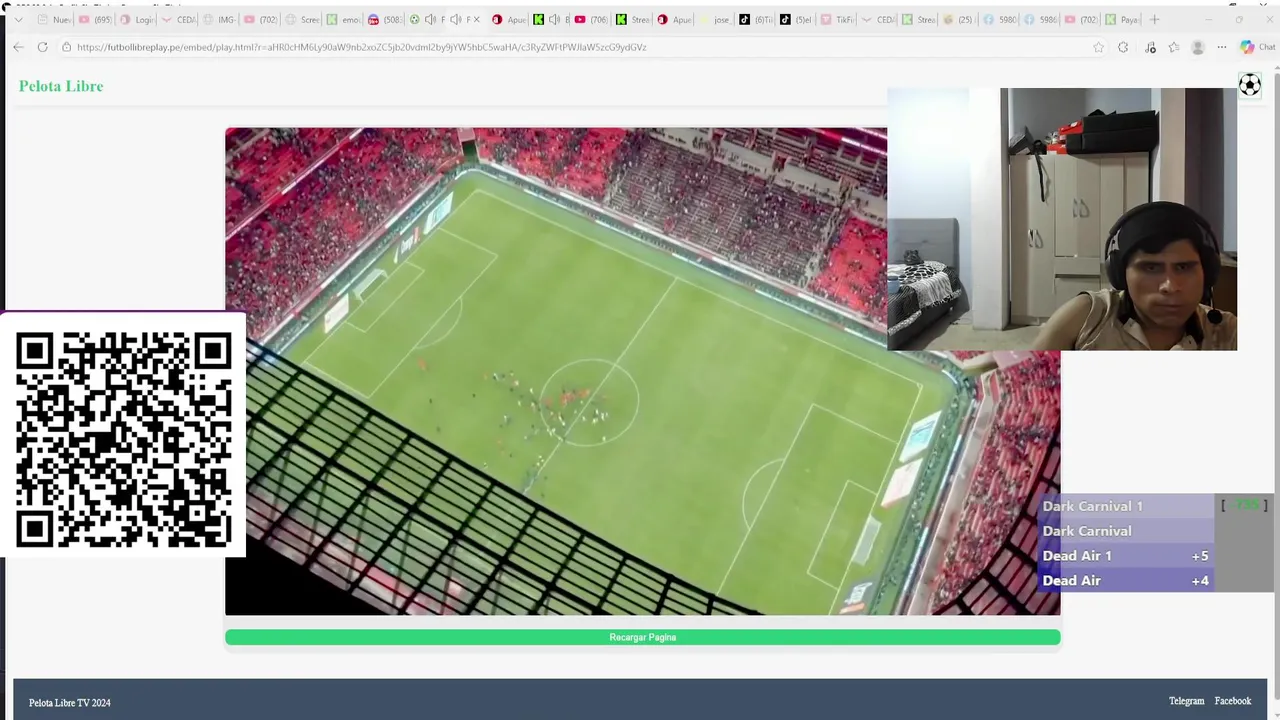Switch to the Scree tab
This screenshot has width=1280, height=720.
pos(301,19)
